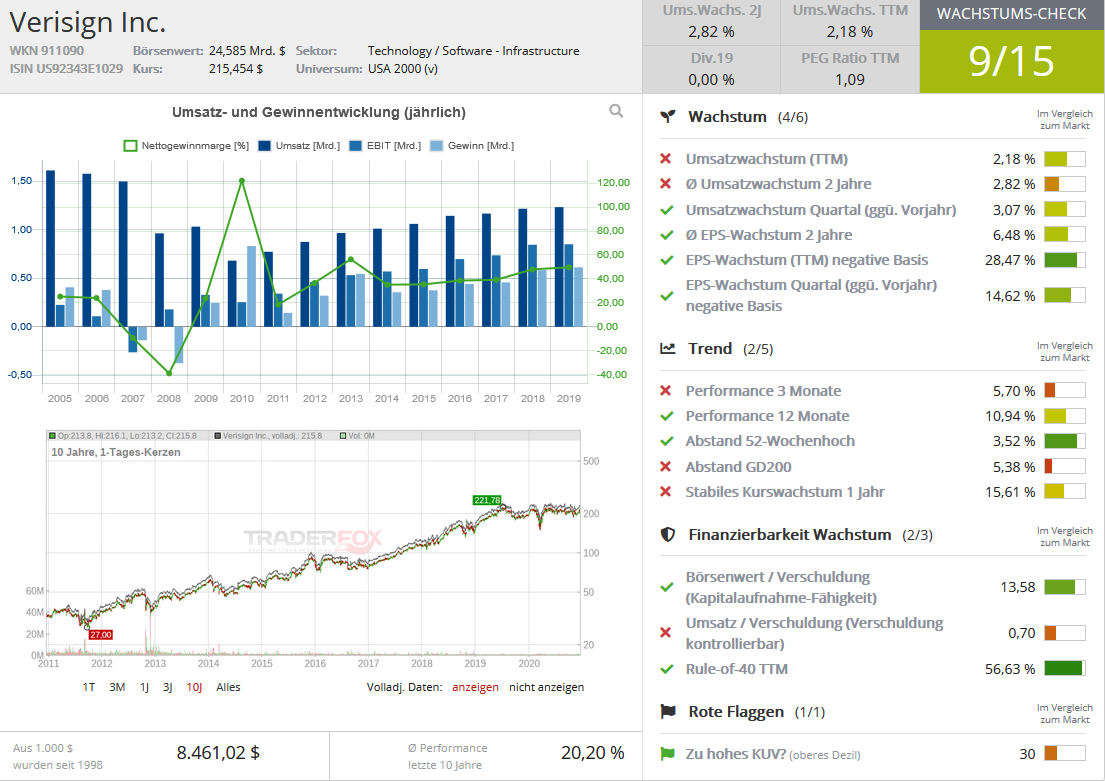Open the Ø EPS-Wachstum 2 Jahre metric
Screen dimensions: 1105x781
pos(769,235)
